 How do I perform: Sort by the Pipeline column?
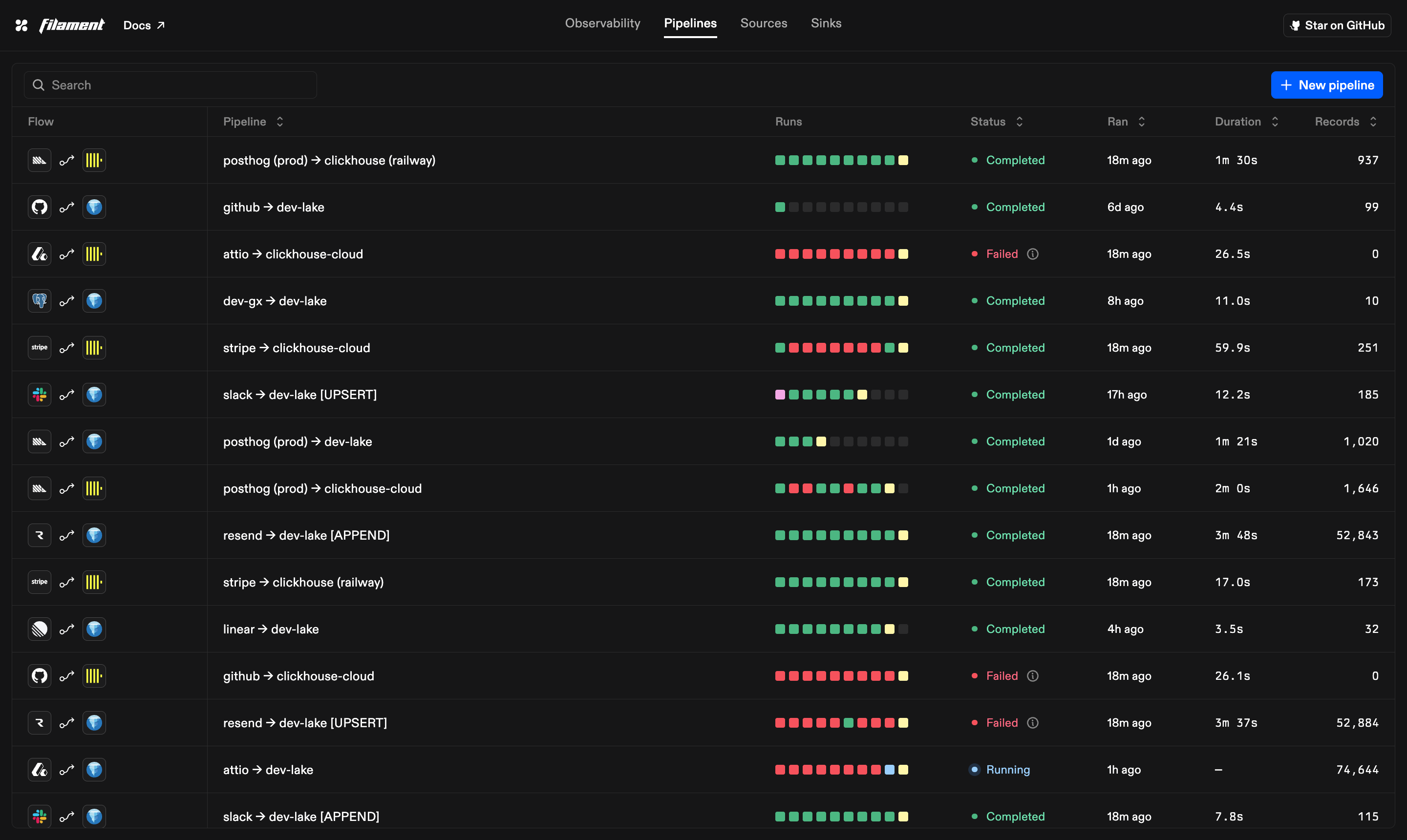click(253, 122)
